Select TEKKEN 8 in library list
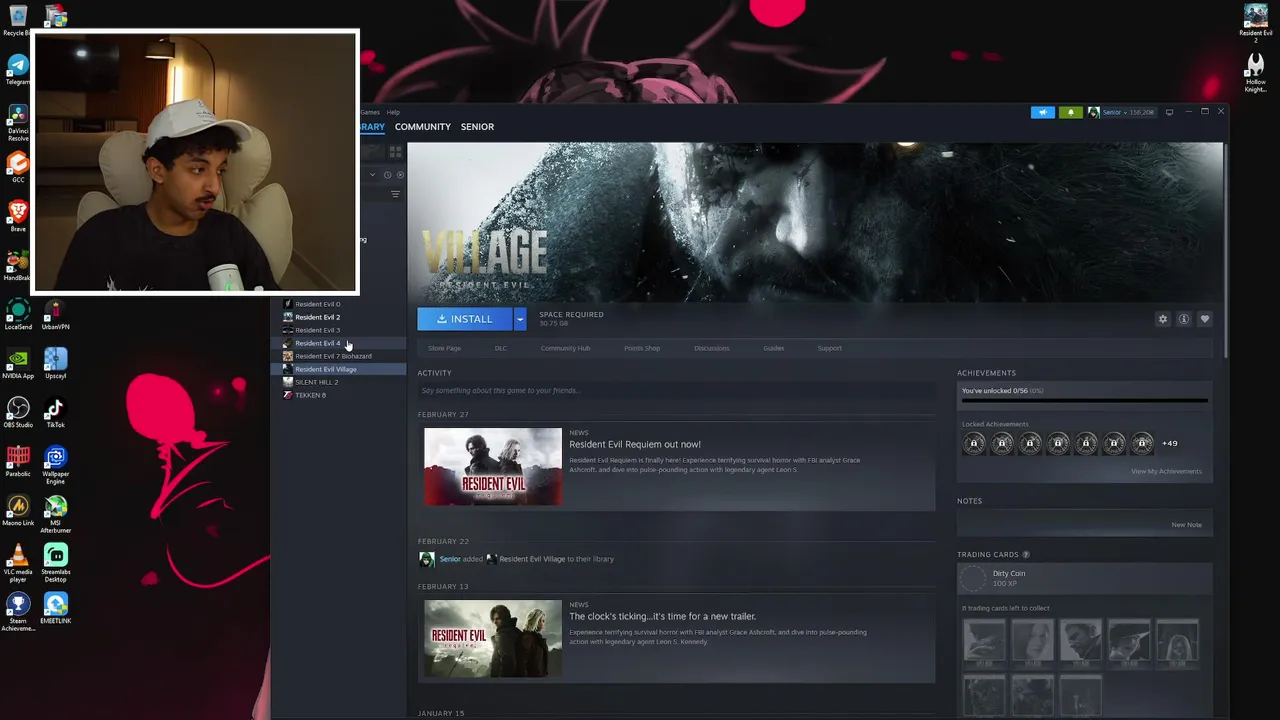Image resolution: width=1280 pixels, height=720 pixels. tap(310, 395)
